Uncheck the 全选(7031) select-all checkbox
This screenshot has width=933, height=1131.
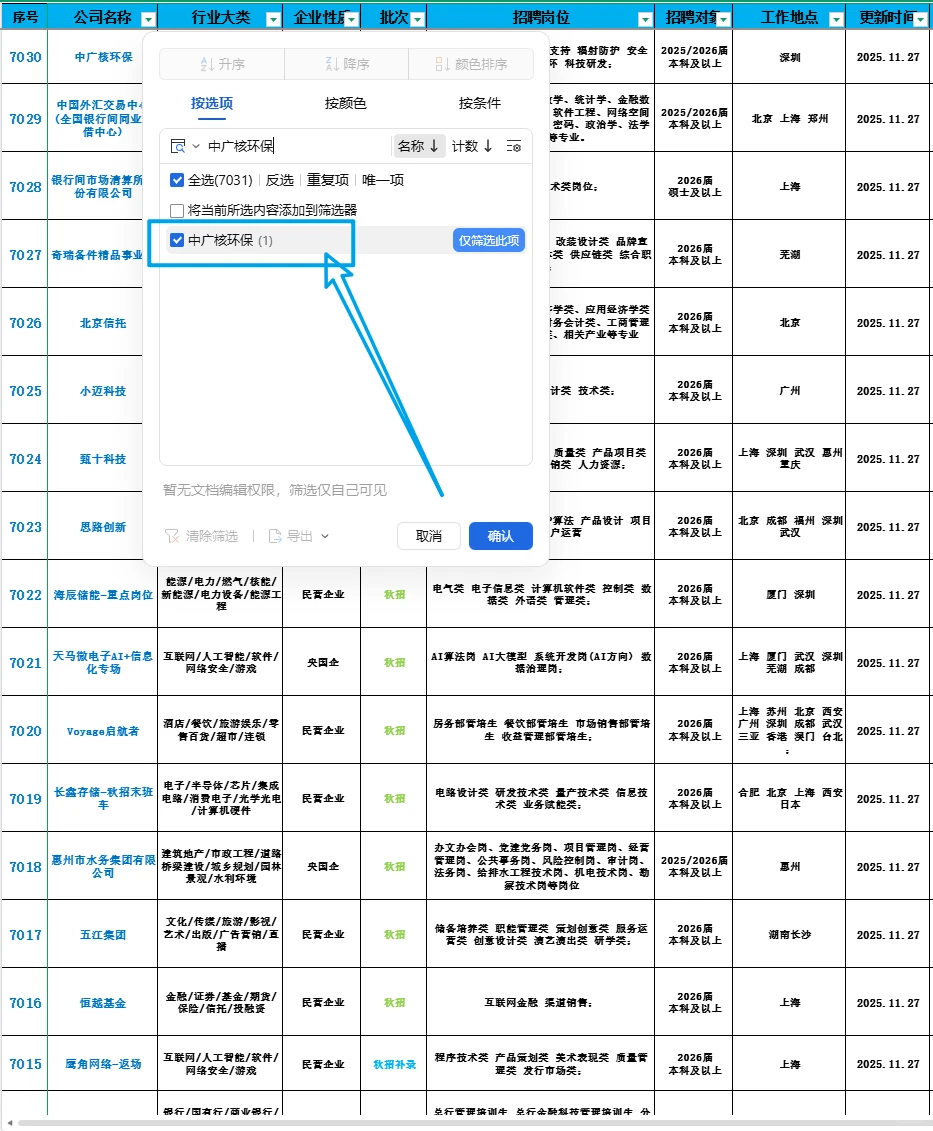(176, 179)
